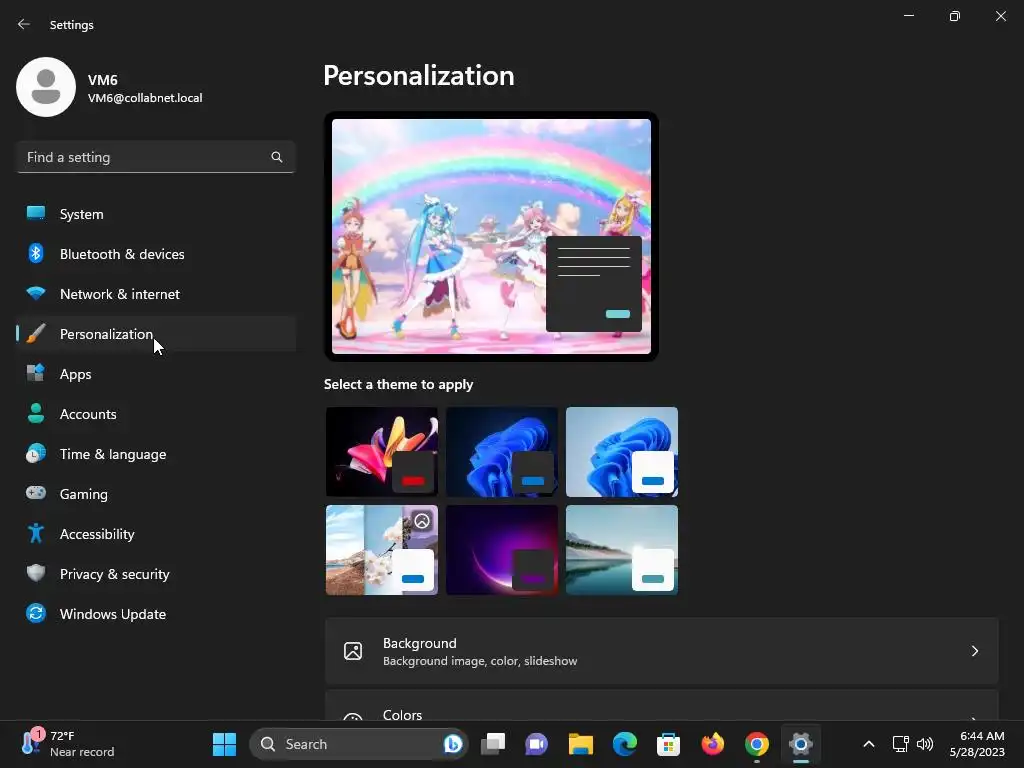
Task: Click the Apps icon in sidebar
Action: tap(36, 374)
